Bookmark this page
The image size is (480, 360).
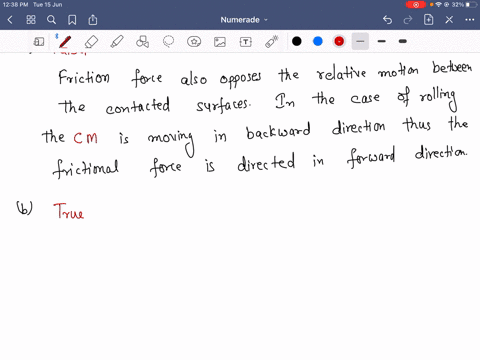[72, 20]
